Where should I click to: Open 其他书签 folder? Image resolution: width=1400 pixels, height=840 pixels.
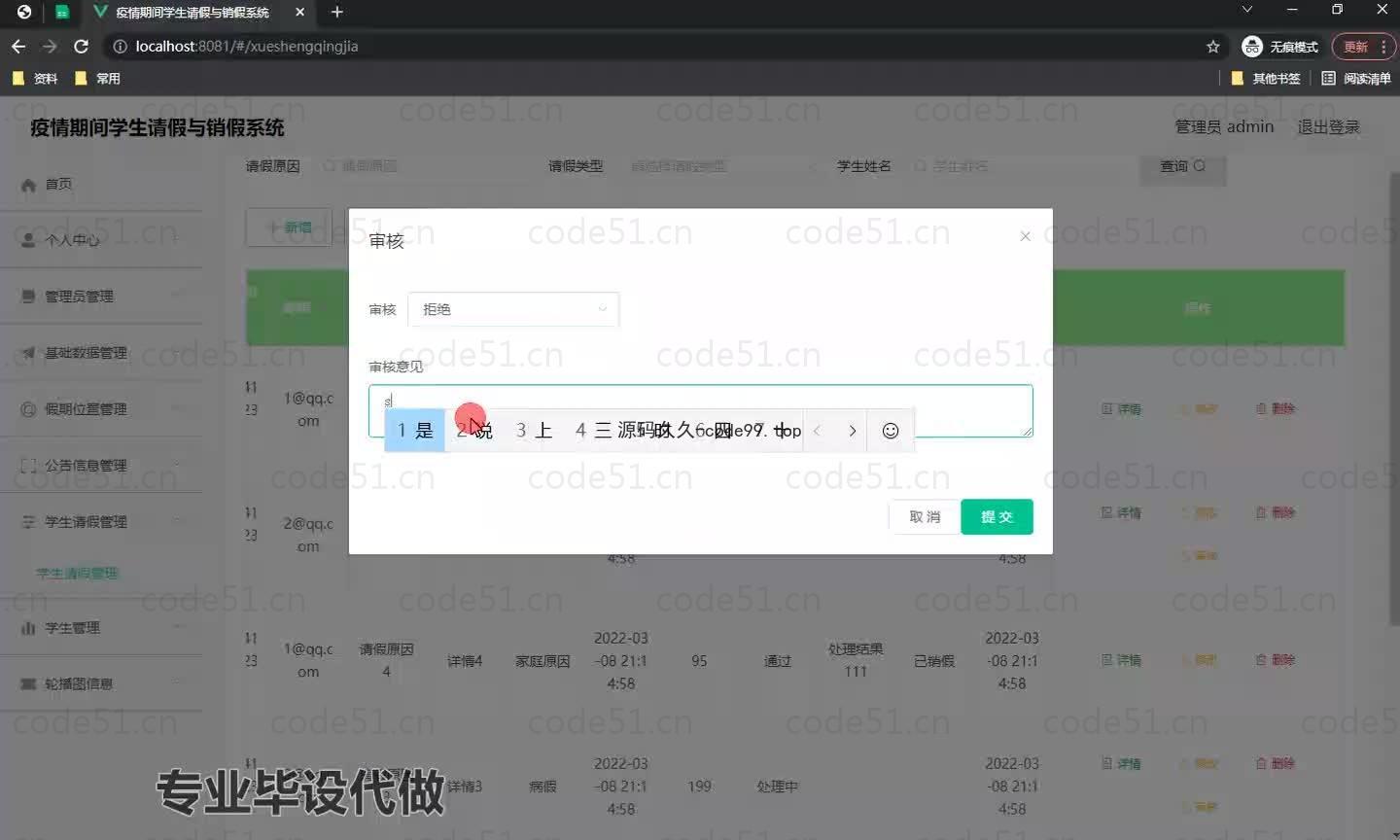coord(1266,79)
